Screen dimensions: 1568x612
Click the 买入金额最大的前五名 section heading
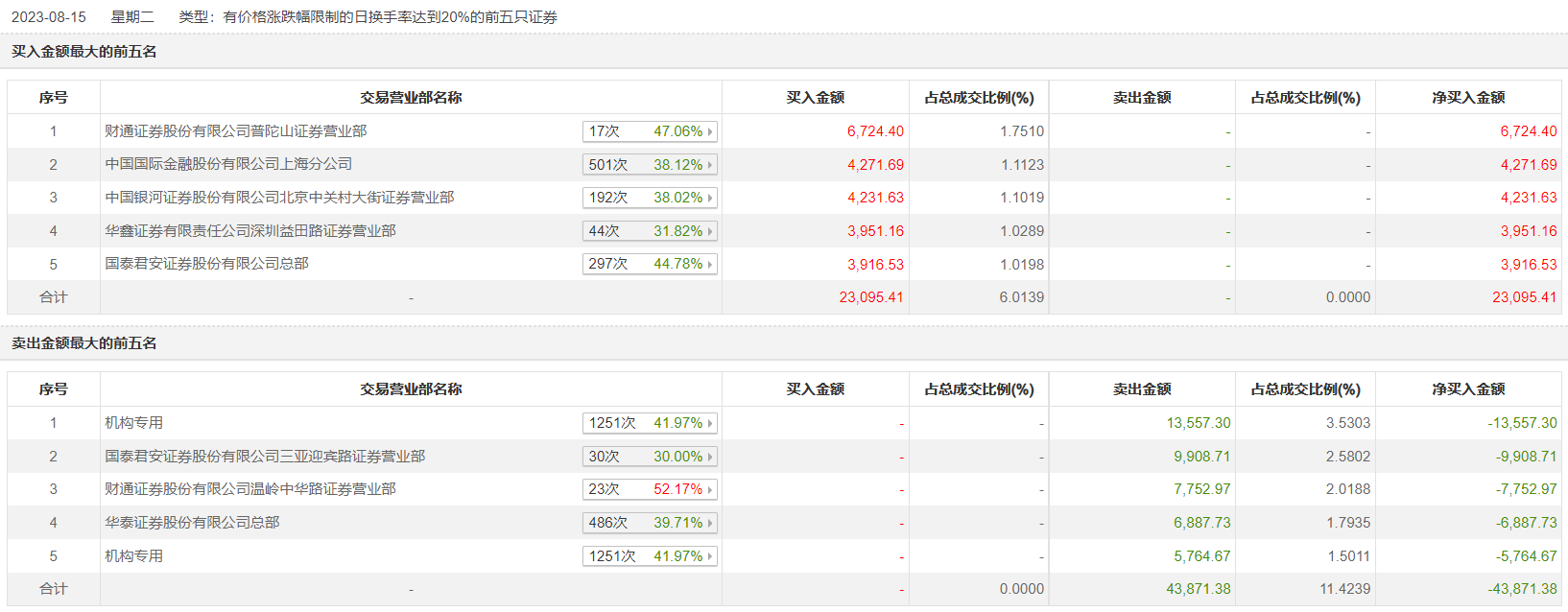point(84,52)
